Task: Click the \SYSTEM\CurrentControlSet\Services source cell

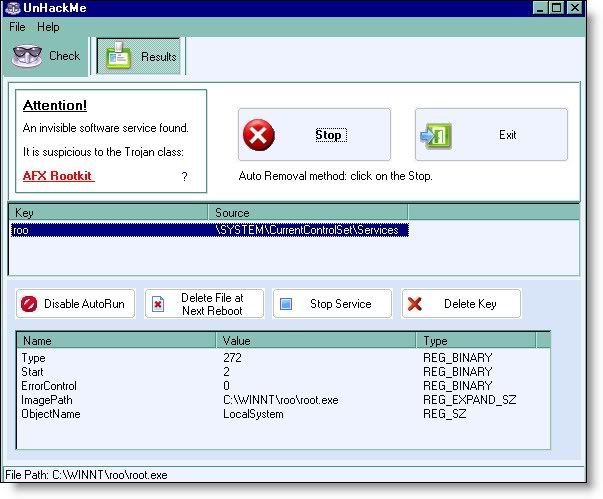Action: (x=307, y=230)
